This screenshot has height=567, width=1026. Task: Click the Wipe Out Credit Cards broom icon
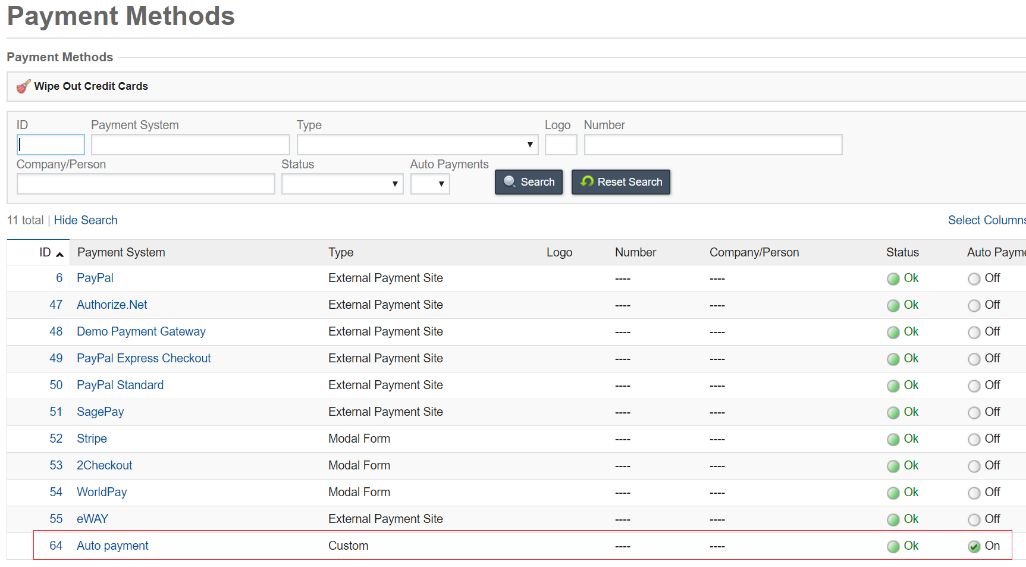click(24, 86)
